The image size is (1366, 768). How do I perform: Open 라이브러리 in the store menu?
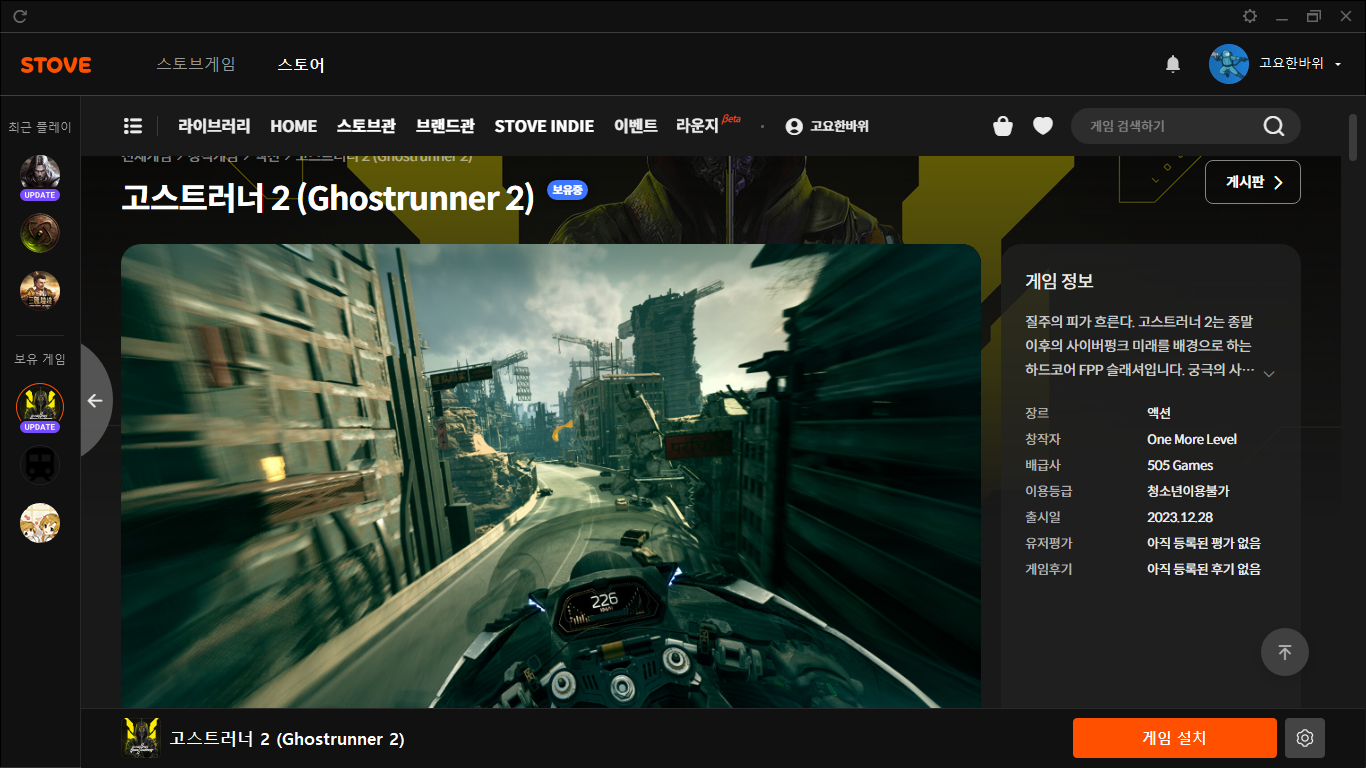coord(214,126)
